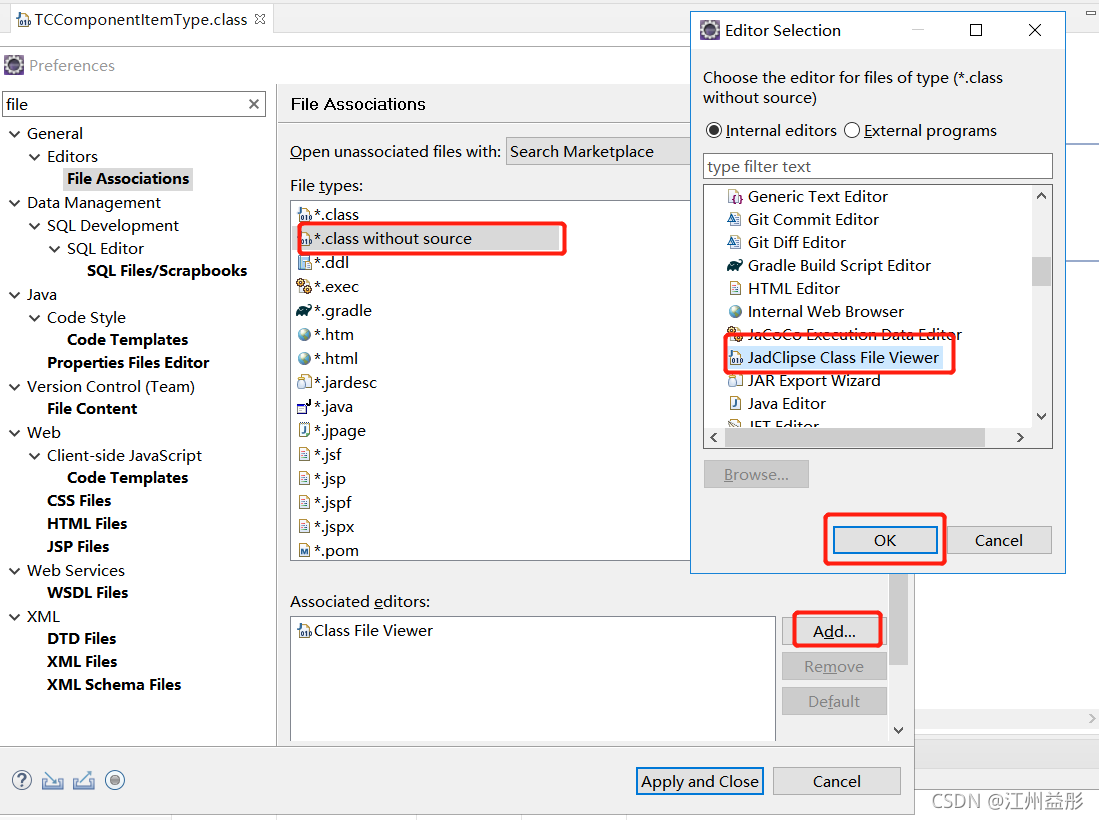1099x820 pixels.
Task: Collapse the Java tree node
Action: 14,295
